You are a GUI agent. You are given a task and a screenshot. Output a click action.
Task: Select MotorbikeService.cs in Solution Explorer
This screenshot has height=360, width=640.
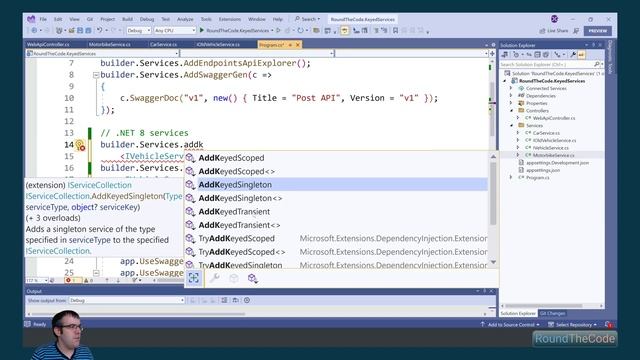[x=553, y=155]
